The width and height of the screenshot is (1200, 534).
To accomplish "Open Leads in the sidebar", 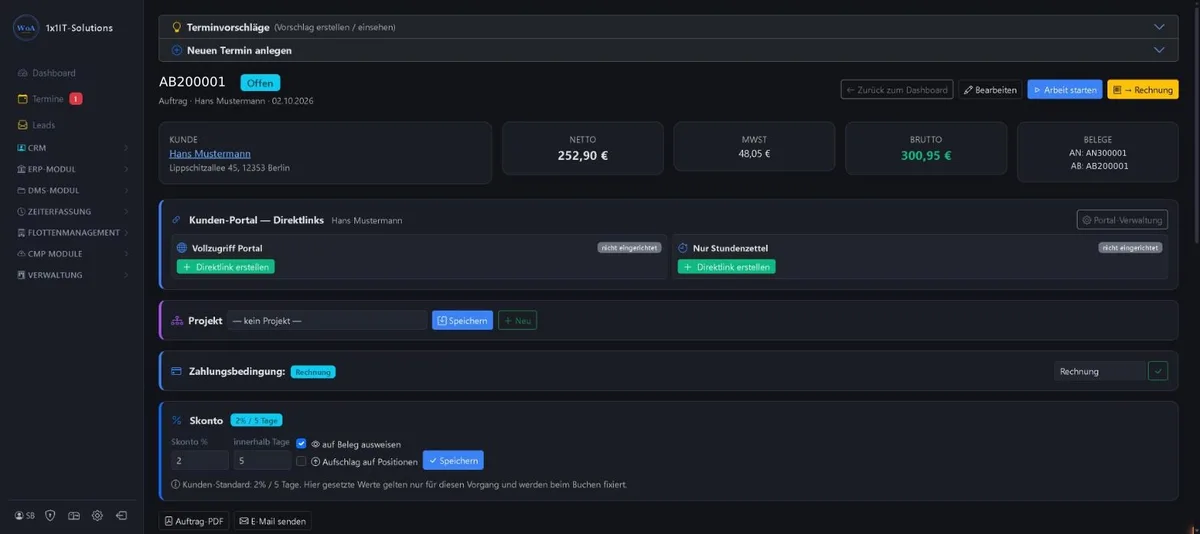I will pyautogui.click(x=36, y=125).
